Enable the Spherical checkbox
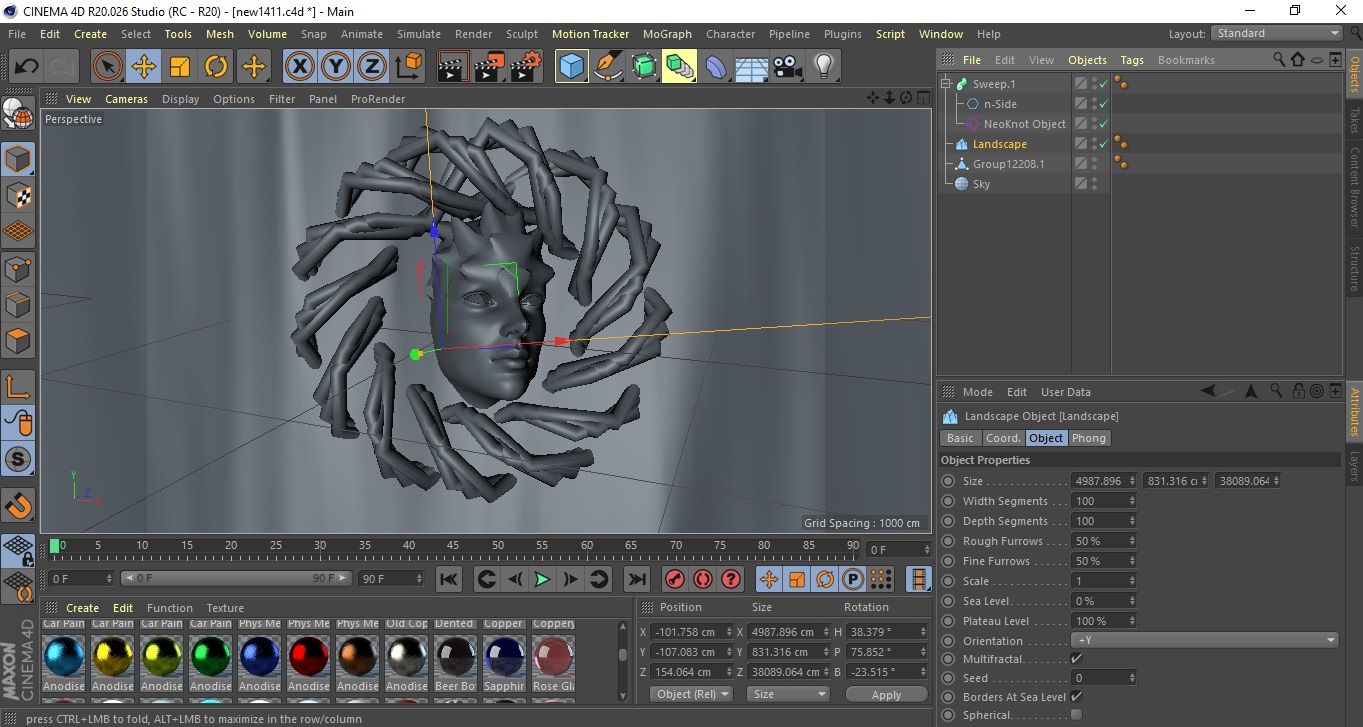The width and height of the screenshot is (1363, 727). point(1076,715)
